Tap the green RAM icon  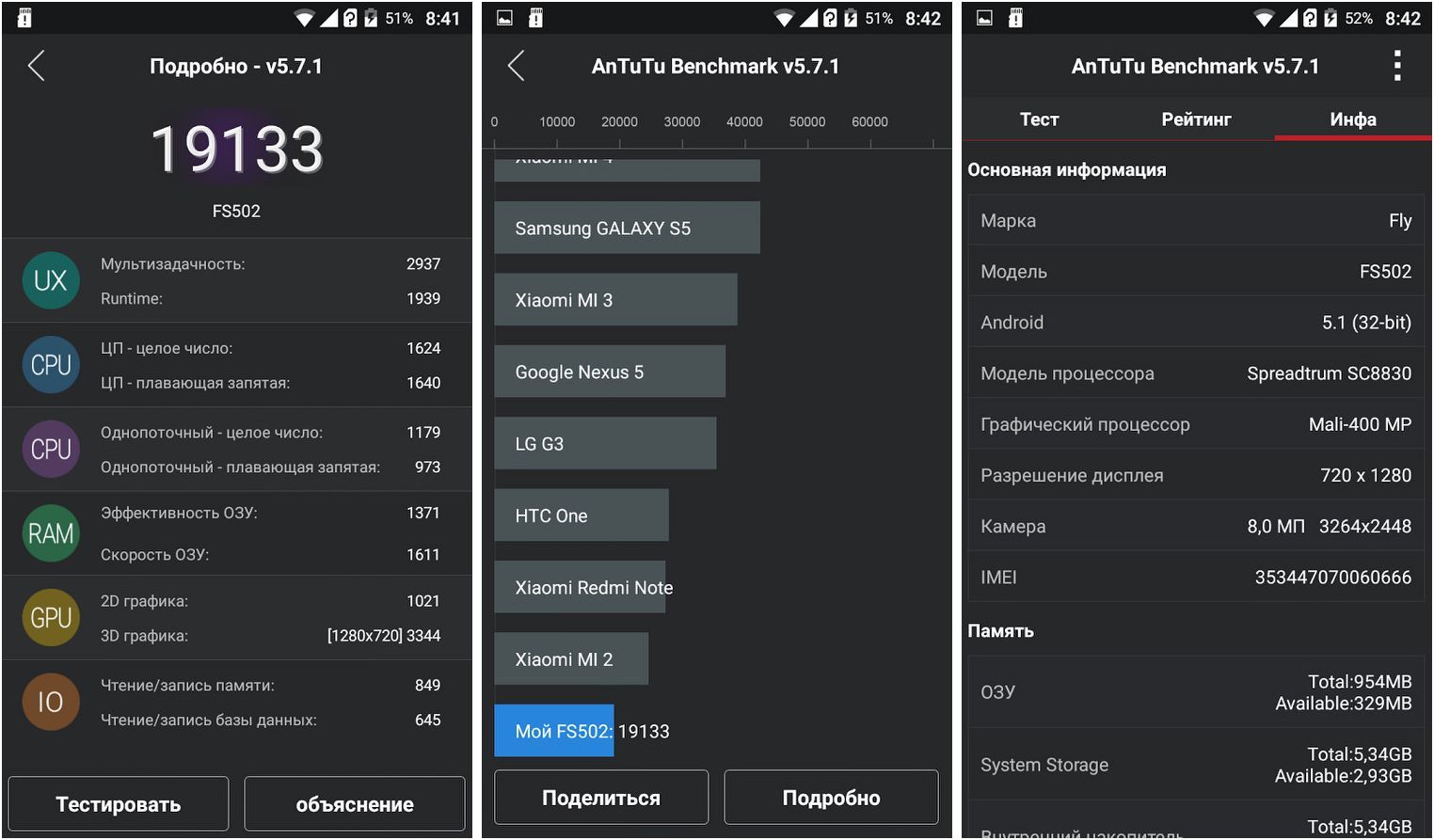51,533
